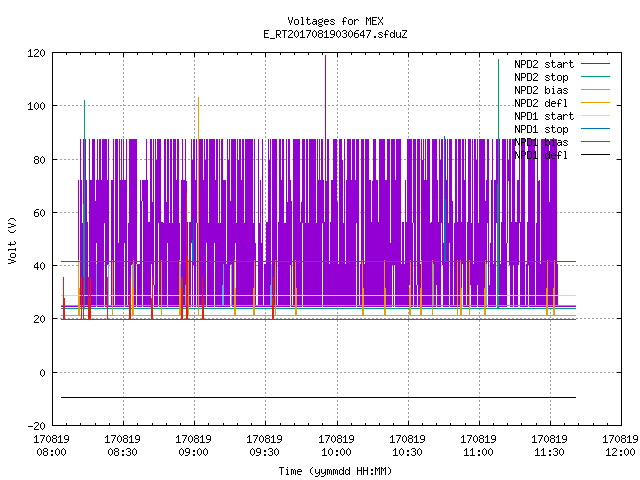Click the orange spike peak just after 09:00

pyautogui.click(x=198, y=99)
